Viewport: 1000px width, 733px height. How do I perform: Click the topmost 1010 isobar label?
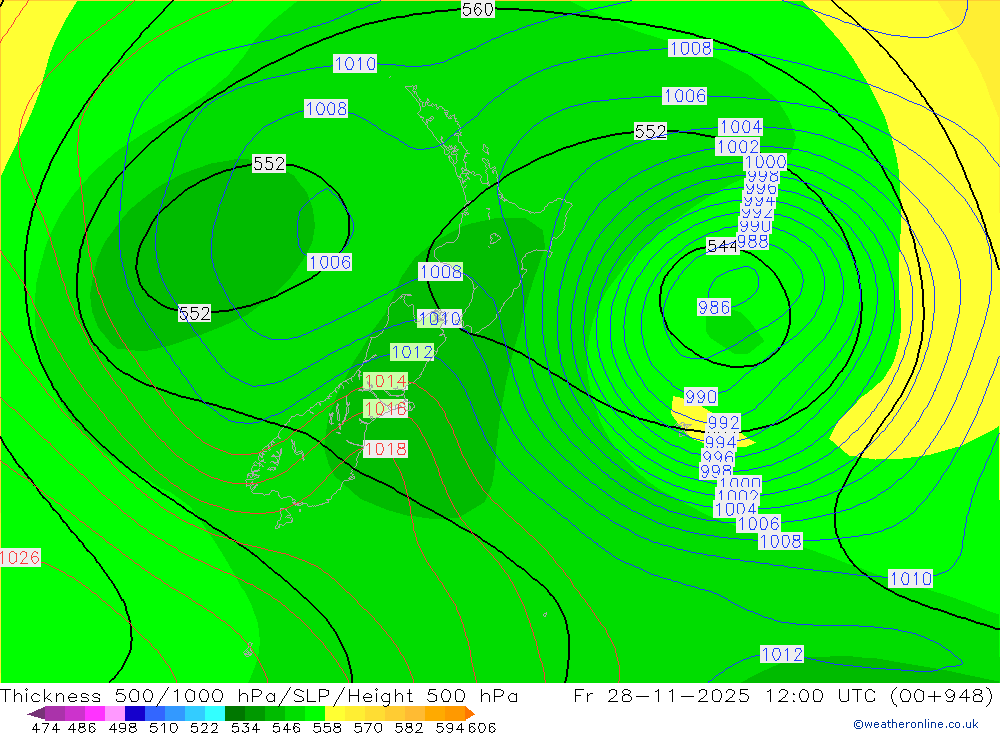(355, 64)
